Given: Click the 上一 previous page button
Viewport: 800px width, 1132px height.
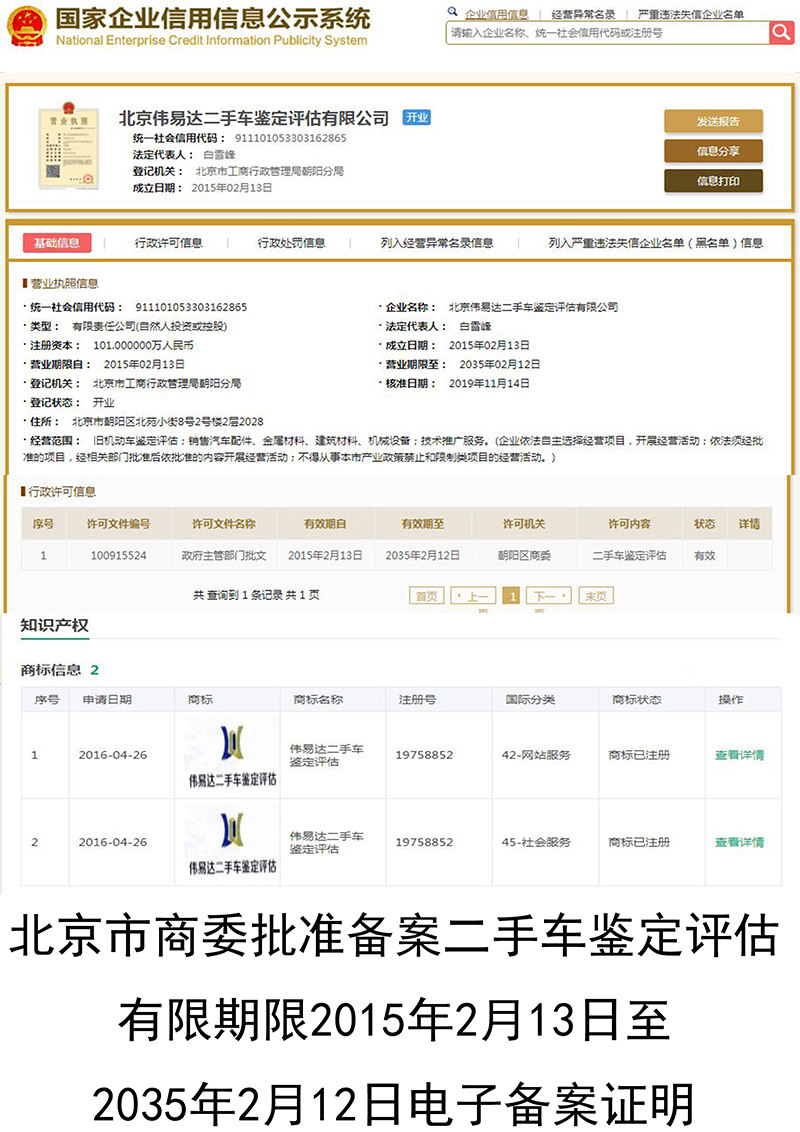Looking at the screenshot, I should click(473, 596).
